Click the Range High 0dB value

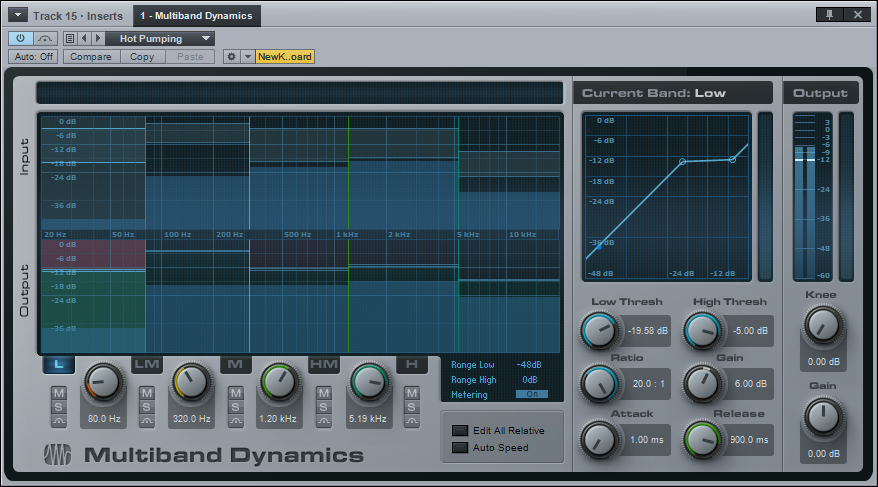(530, 380)
